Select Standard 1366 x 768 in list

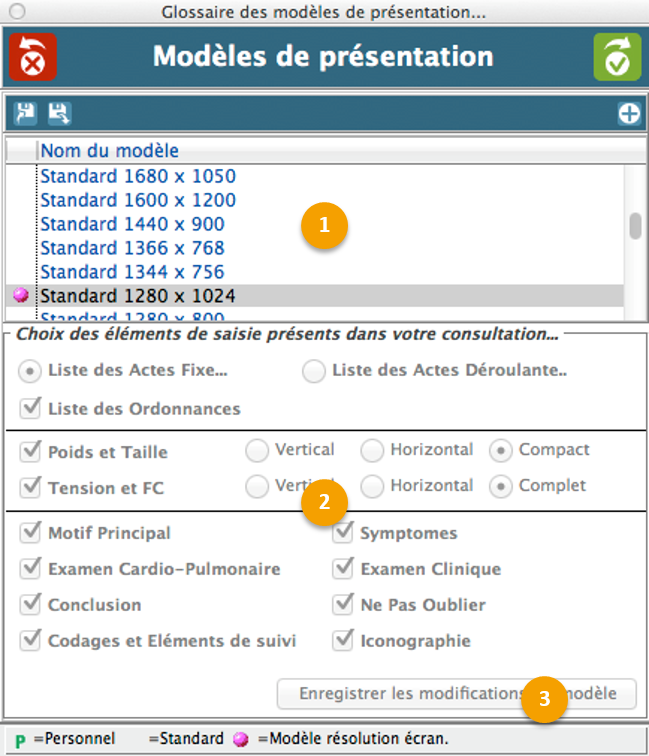point(132,248)
